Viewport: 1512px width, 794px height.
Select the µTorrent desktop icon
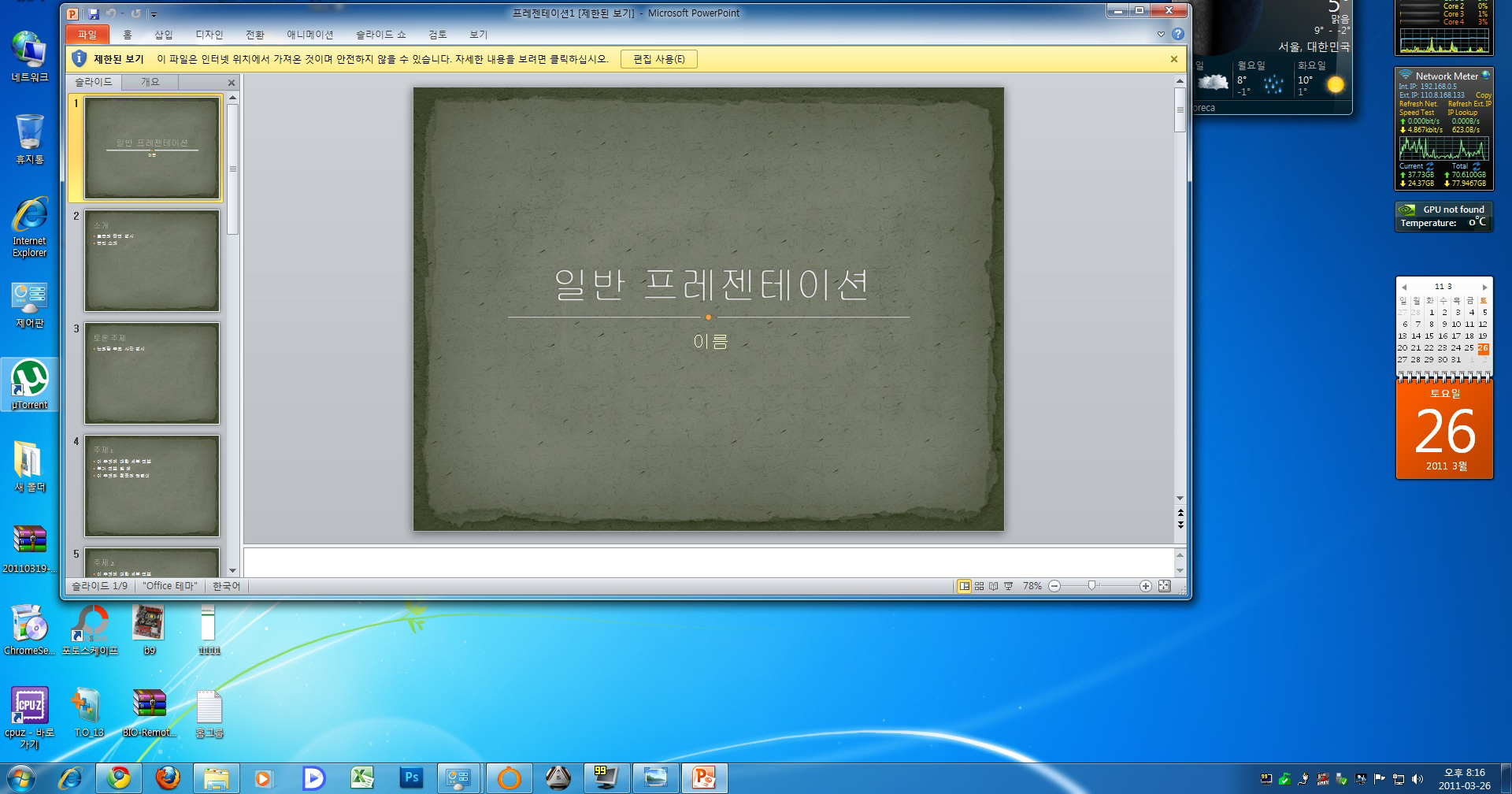[x=30, y=384]
